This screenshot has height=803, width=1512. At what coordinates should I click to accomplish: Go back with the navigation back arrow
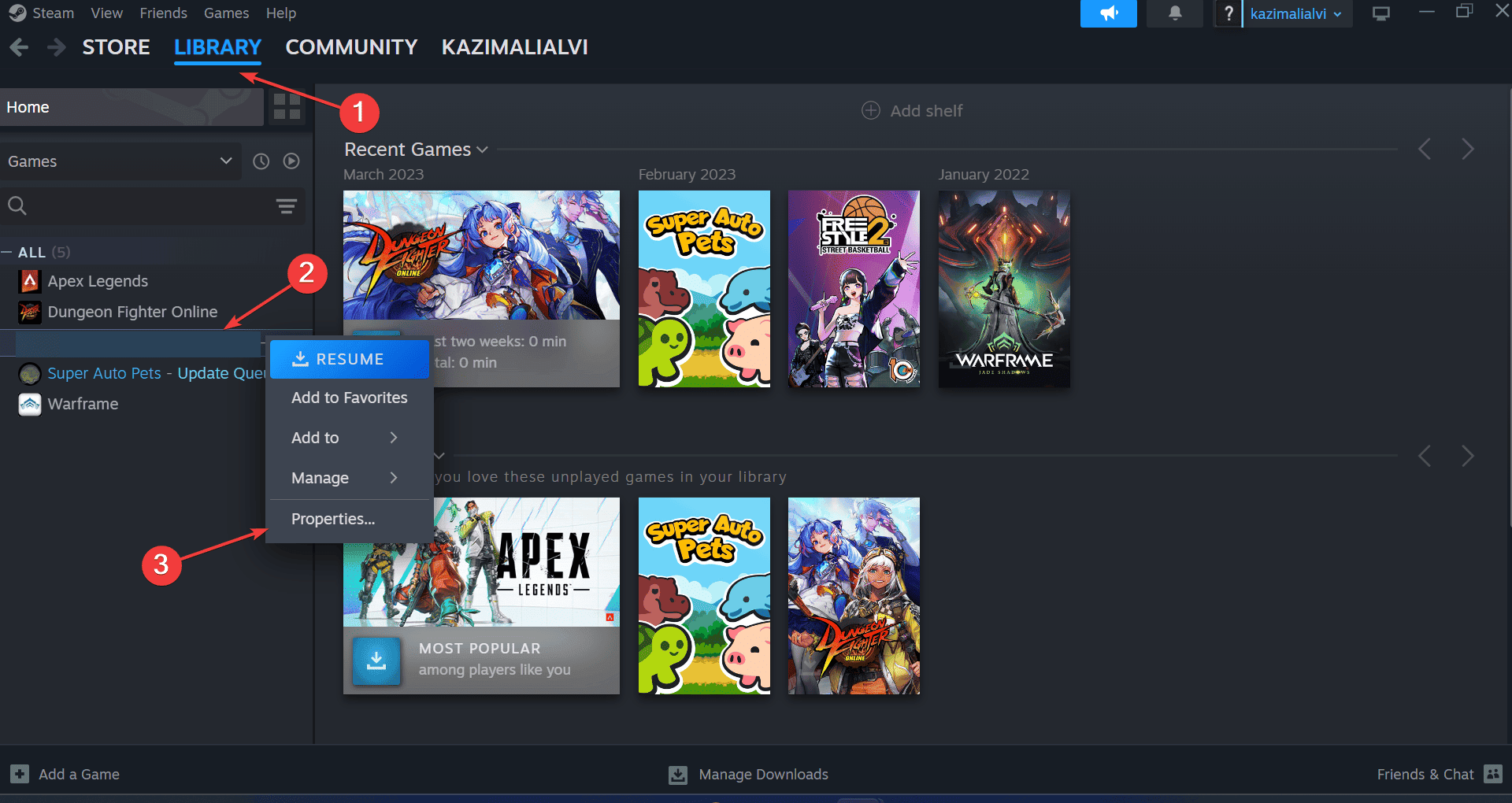(x=19, y=47)
